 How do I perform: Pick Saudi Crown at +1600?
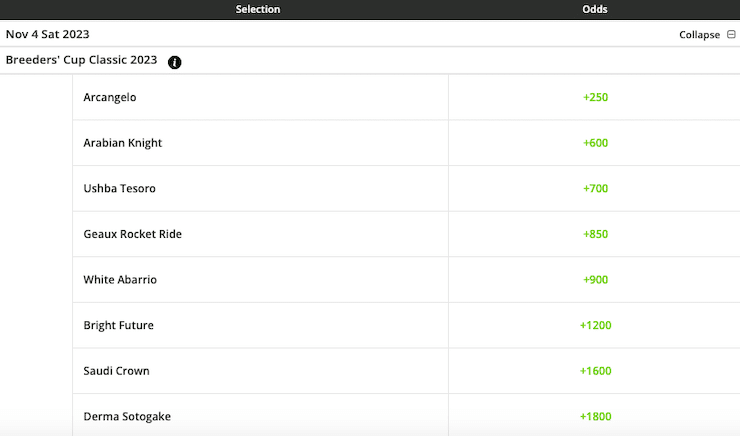595,371
